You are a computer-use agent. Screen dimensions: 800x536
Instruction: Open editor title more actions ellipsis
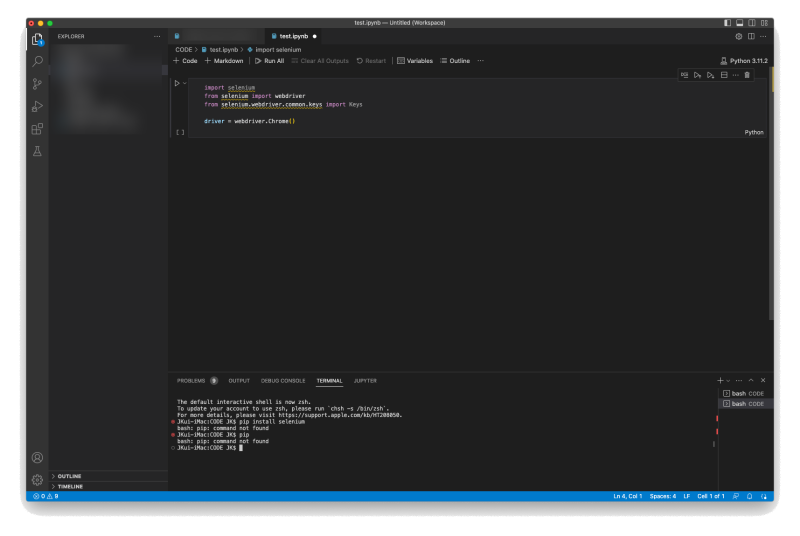pyautogui.click(x=763, y=36)
